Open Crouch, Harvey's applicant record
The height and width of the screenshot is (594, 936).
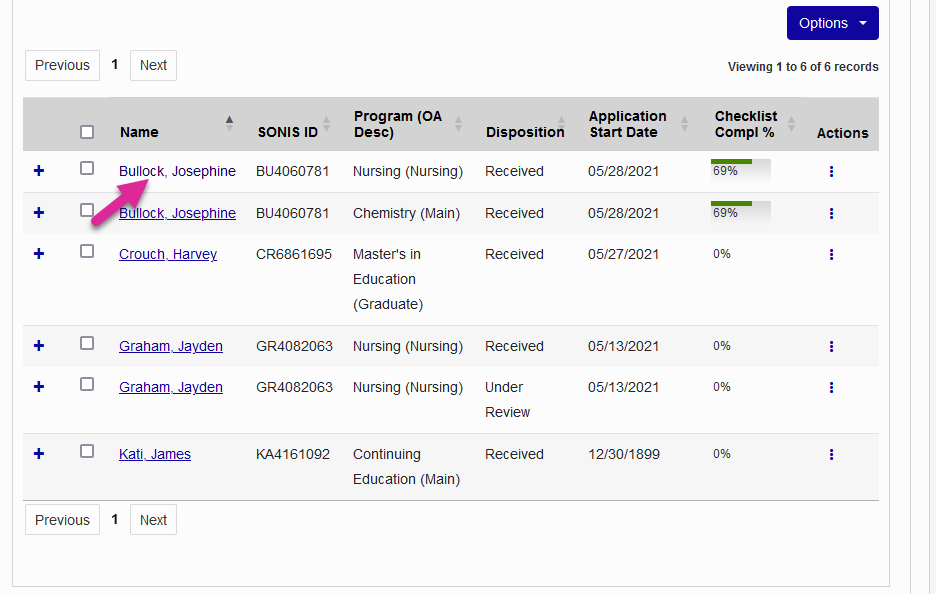167,254
